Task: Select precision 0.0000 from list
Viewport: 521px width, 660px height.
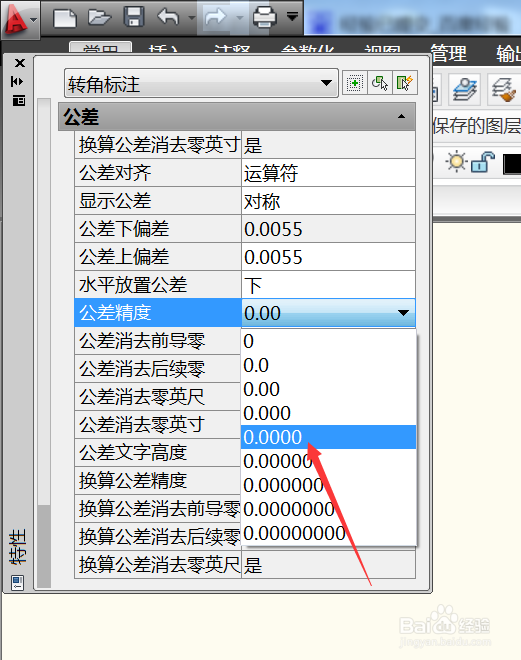Action: (x=329, y=437)
